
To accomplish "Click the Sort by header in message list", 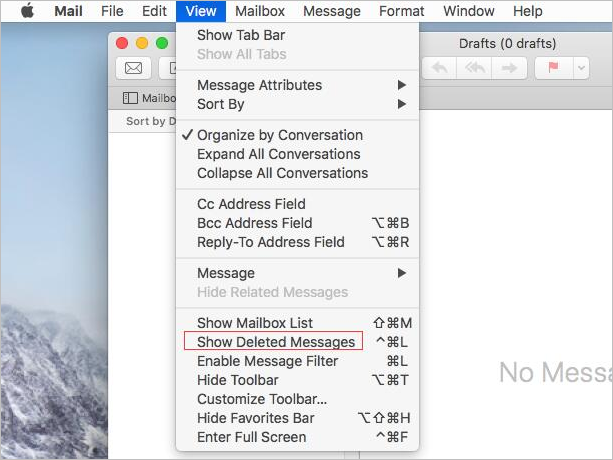I will coord(145,121).
